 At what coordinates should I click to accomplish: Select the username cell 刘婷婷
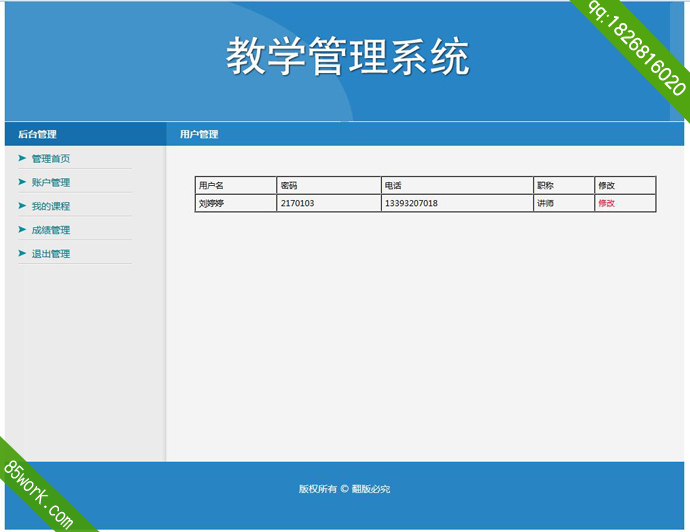pyautogui.click(x=211, y=203)
